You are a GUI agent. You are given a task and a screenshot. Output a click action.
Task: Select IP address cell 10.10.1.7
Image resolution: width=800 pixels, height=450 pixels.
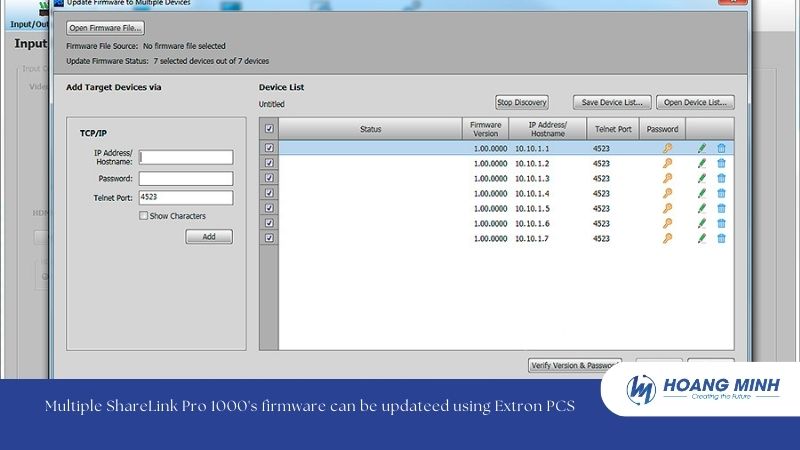(532, 239)
